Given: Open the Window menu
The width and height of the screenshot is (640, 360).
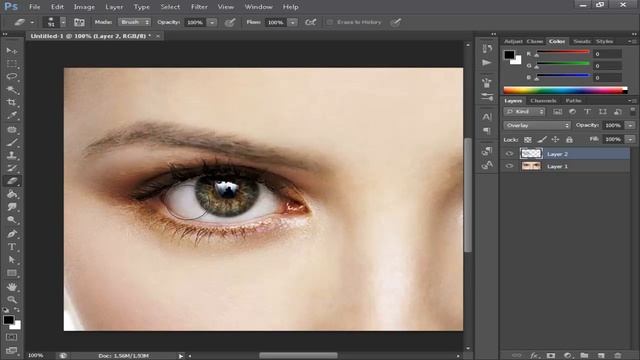Looking at the screenshot, I should click(258, 7).
